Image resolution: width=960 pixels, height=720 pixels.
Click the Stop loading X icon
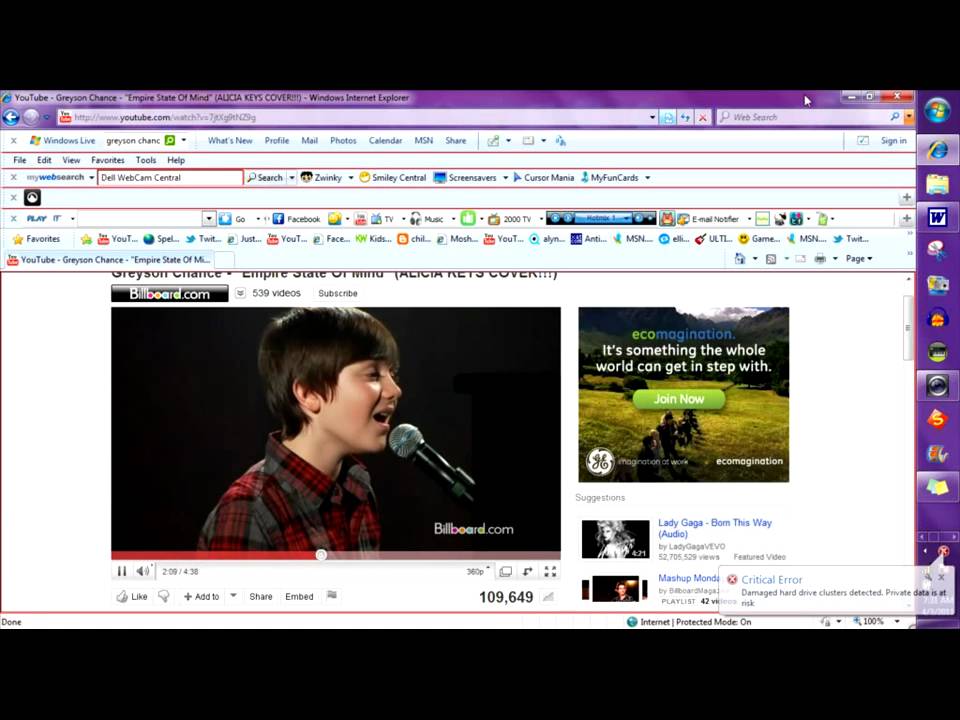tap(703, 117)
